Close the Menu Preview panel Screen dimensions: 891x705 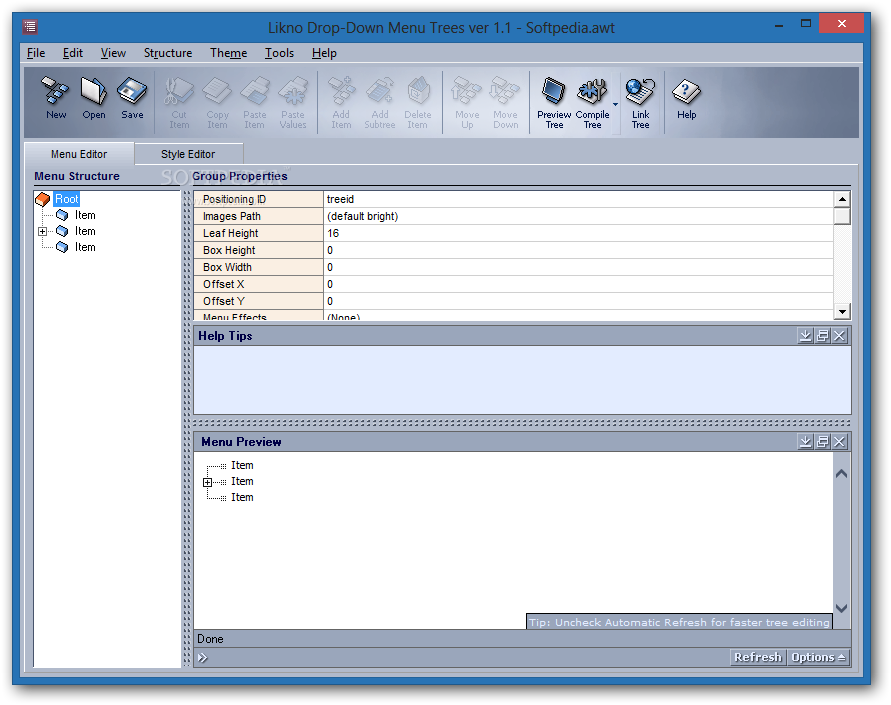point(839,441)
